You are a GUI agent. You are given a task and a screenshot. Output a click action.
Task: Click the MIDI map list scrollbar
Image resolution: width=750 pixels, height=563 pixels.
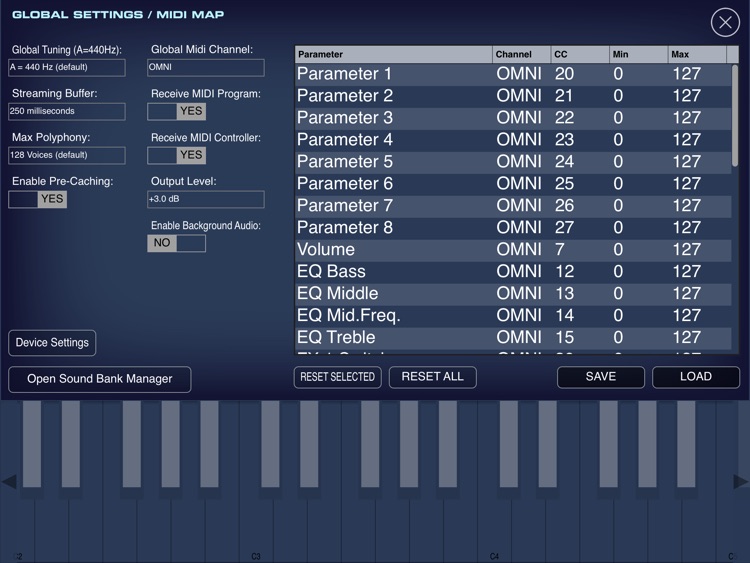[735, 116]
